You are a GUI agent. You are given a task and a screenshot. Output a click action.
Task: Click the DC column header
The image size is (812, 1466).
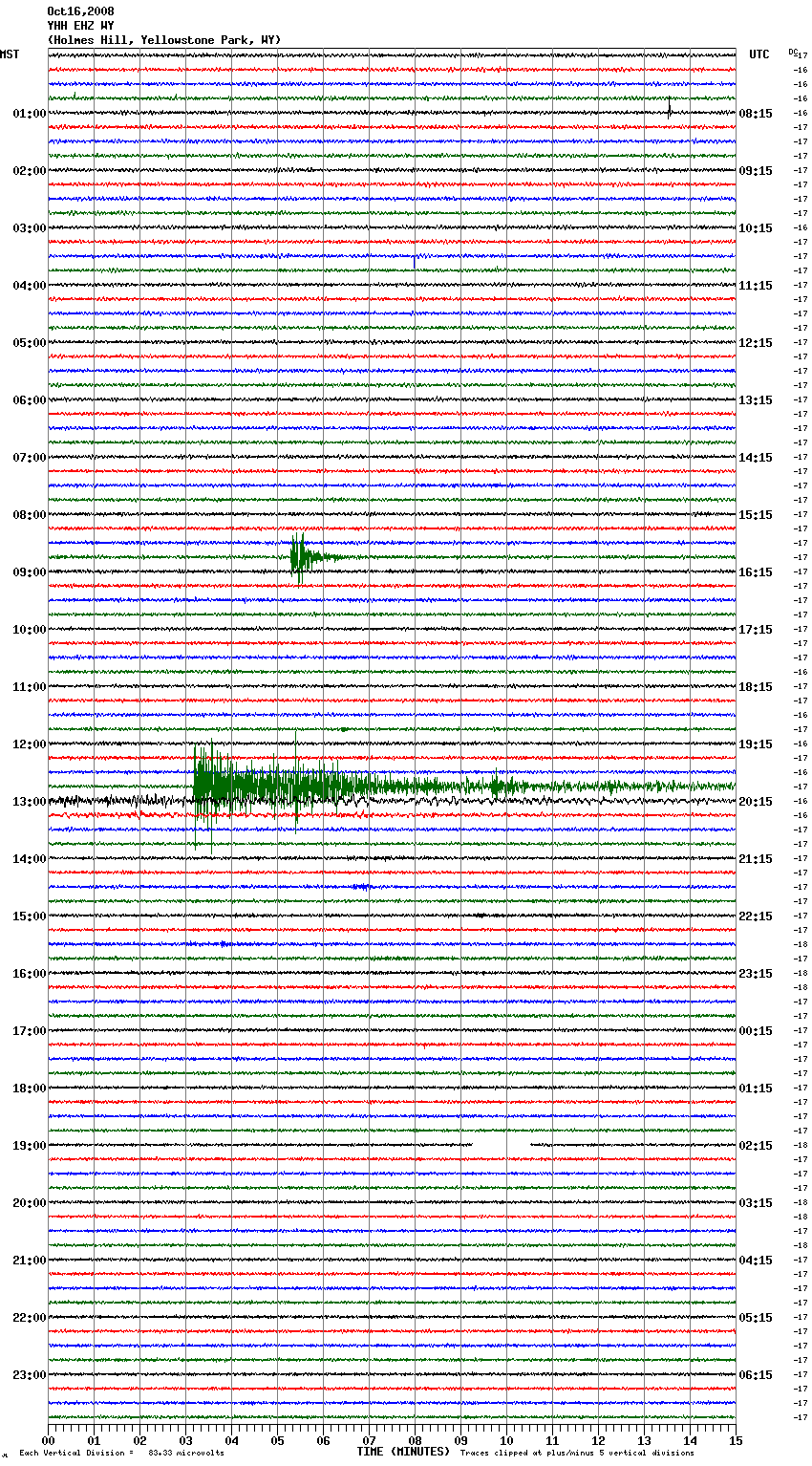point(793,52)
